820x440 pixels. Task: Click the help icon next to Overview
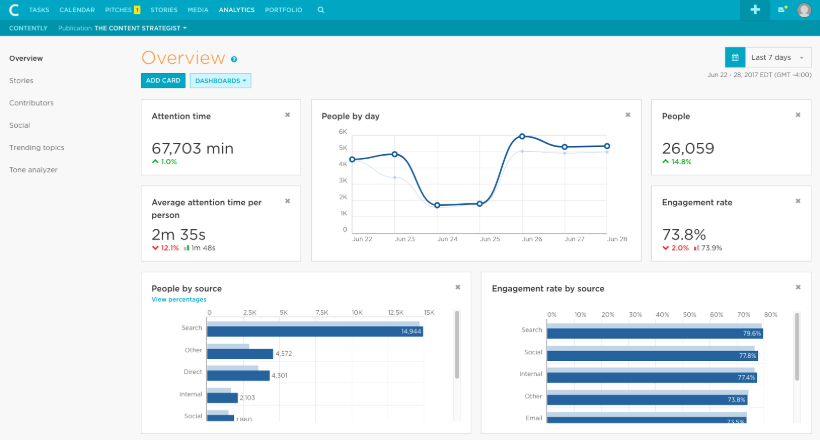pyautogui.click(x=234, y=60)
